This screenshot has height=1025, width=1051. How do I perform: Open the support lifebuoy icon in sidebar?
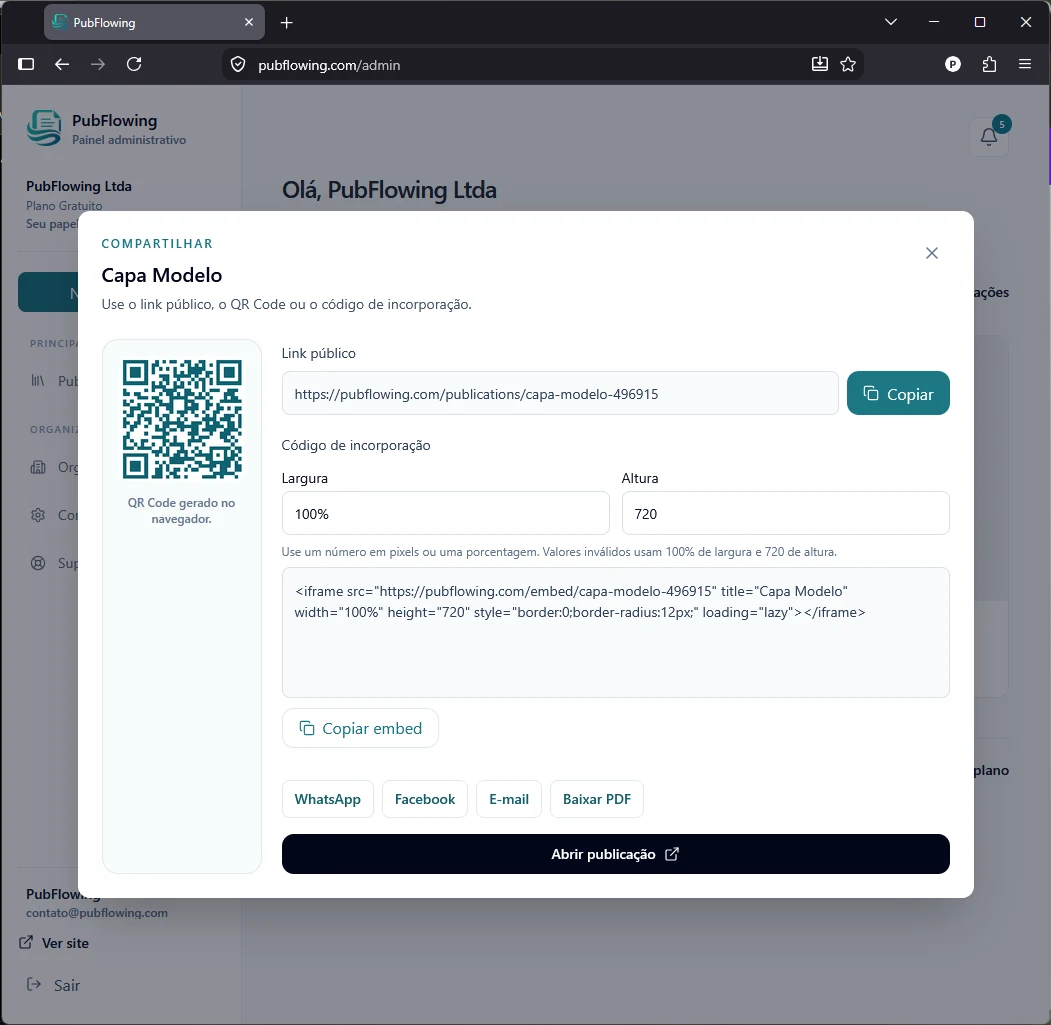(38, 562)
